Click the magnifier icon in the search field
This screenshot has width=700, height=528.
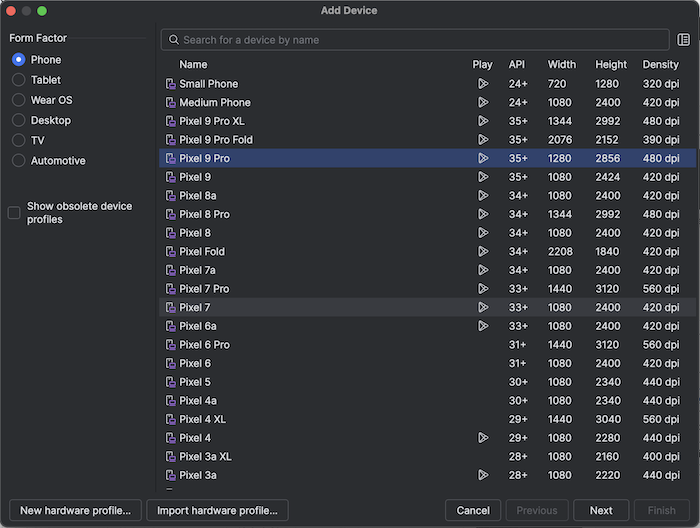tap(173, 40)
